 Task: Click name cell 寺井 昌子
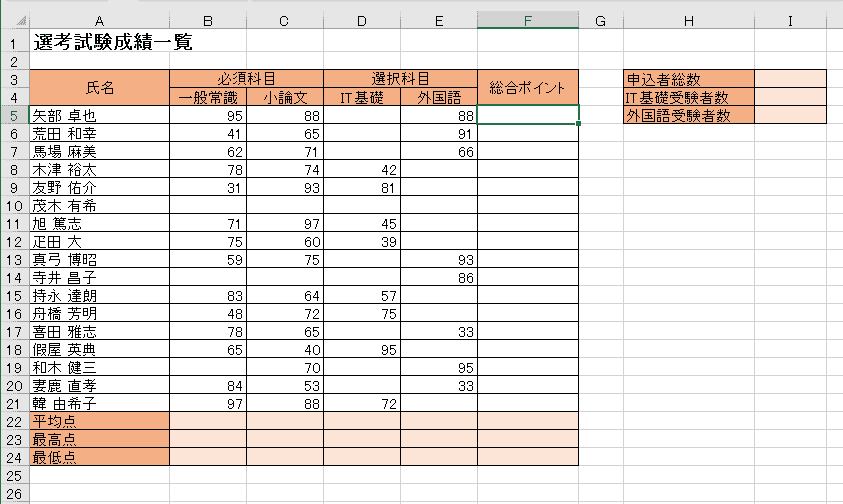[x=99, y=278]
